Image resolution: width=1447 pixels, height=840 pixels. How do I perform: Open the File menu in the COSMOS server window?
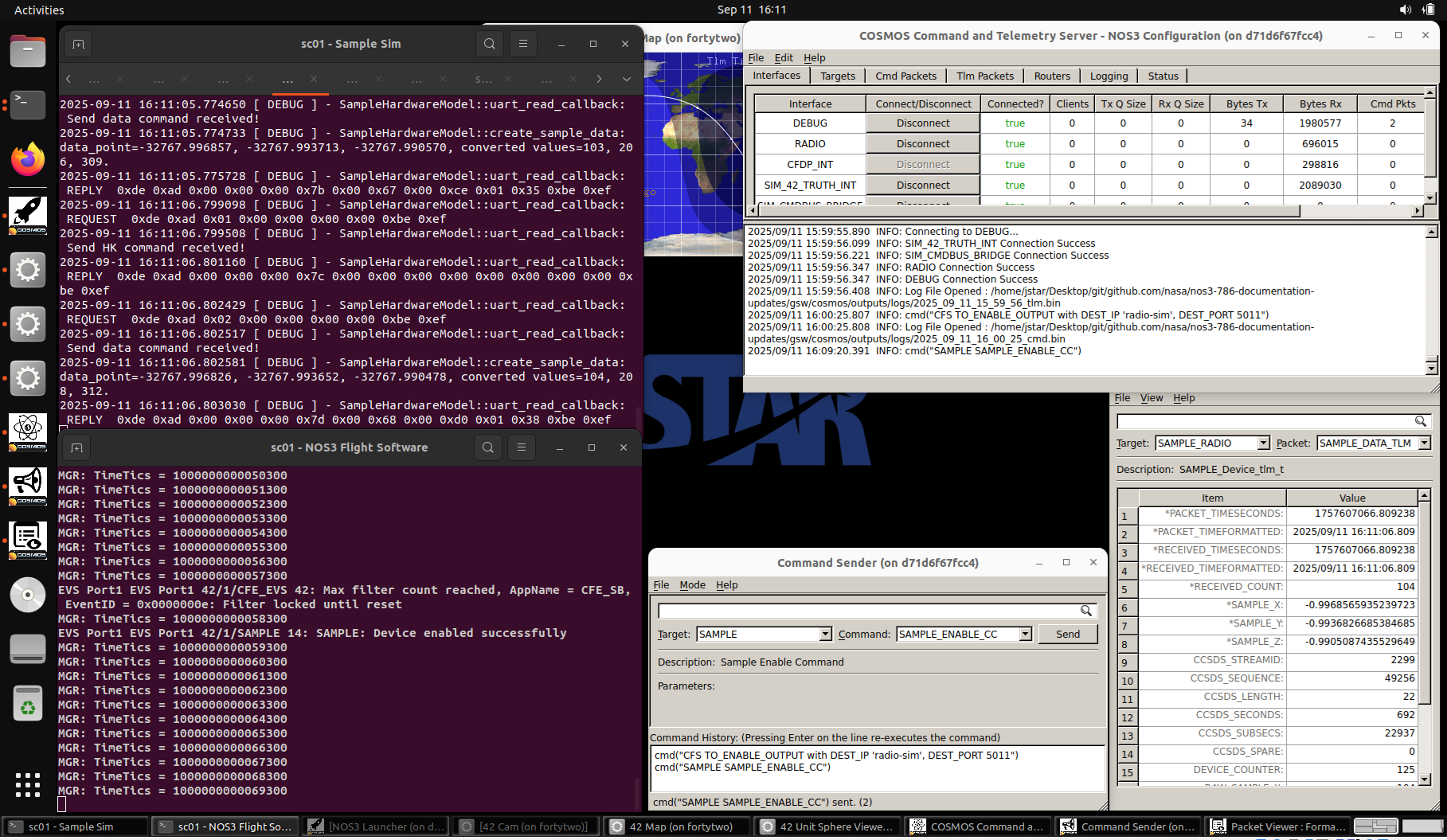(x=756, y=57)
